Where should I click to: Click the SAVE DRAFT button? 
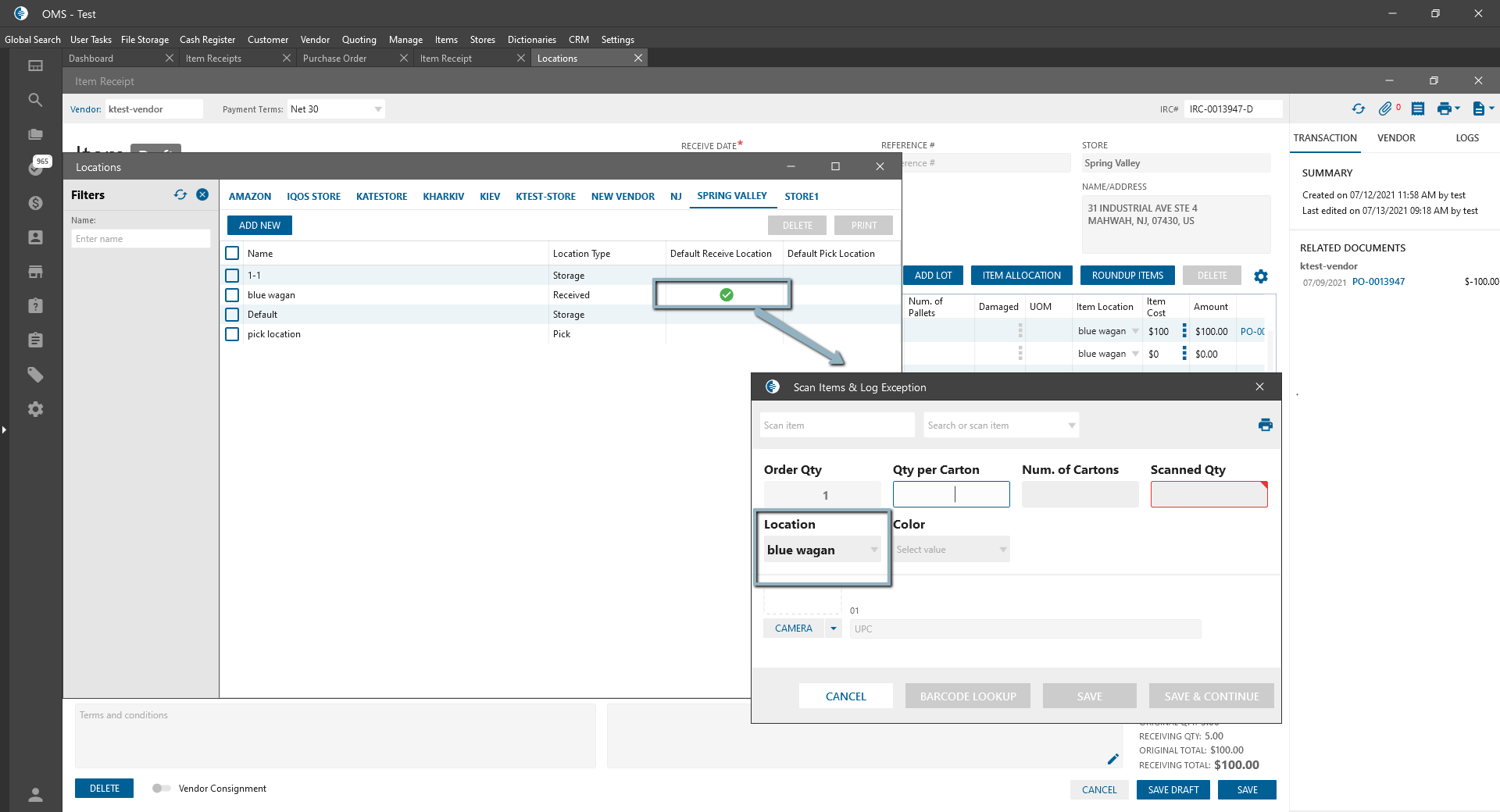click(1173, 790)
